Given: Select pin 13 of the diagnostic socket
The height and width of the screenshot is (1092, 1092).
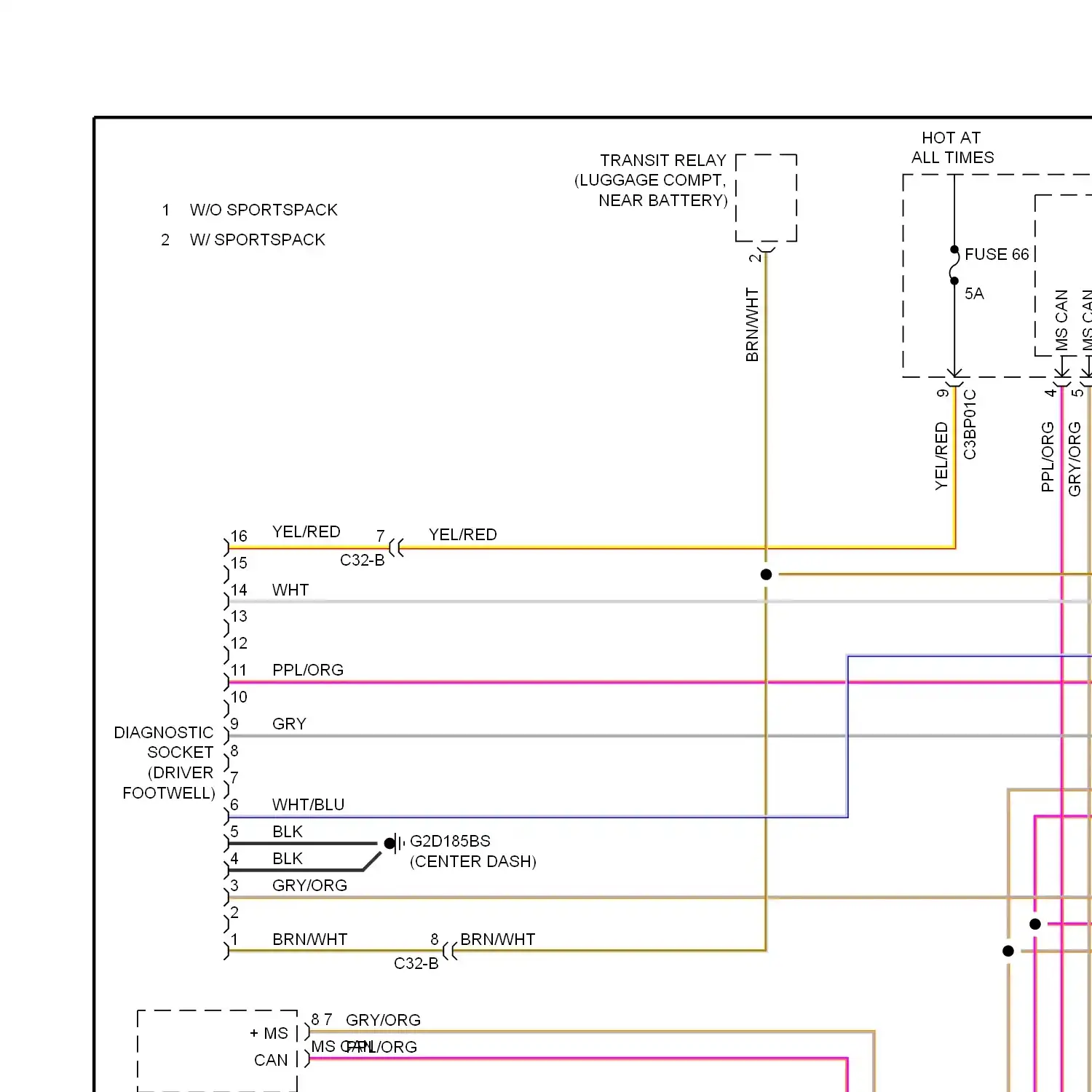Looking at the screenshot, I should click(x=239, y=616).
